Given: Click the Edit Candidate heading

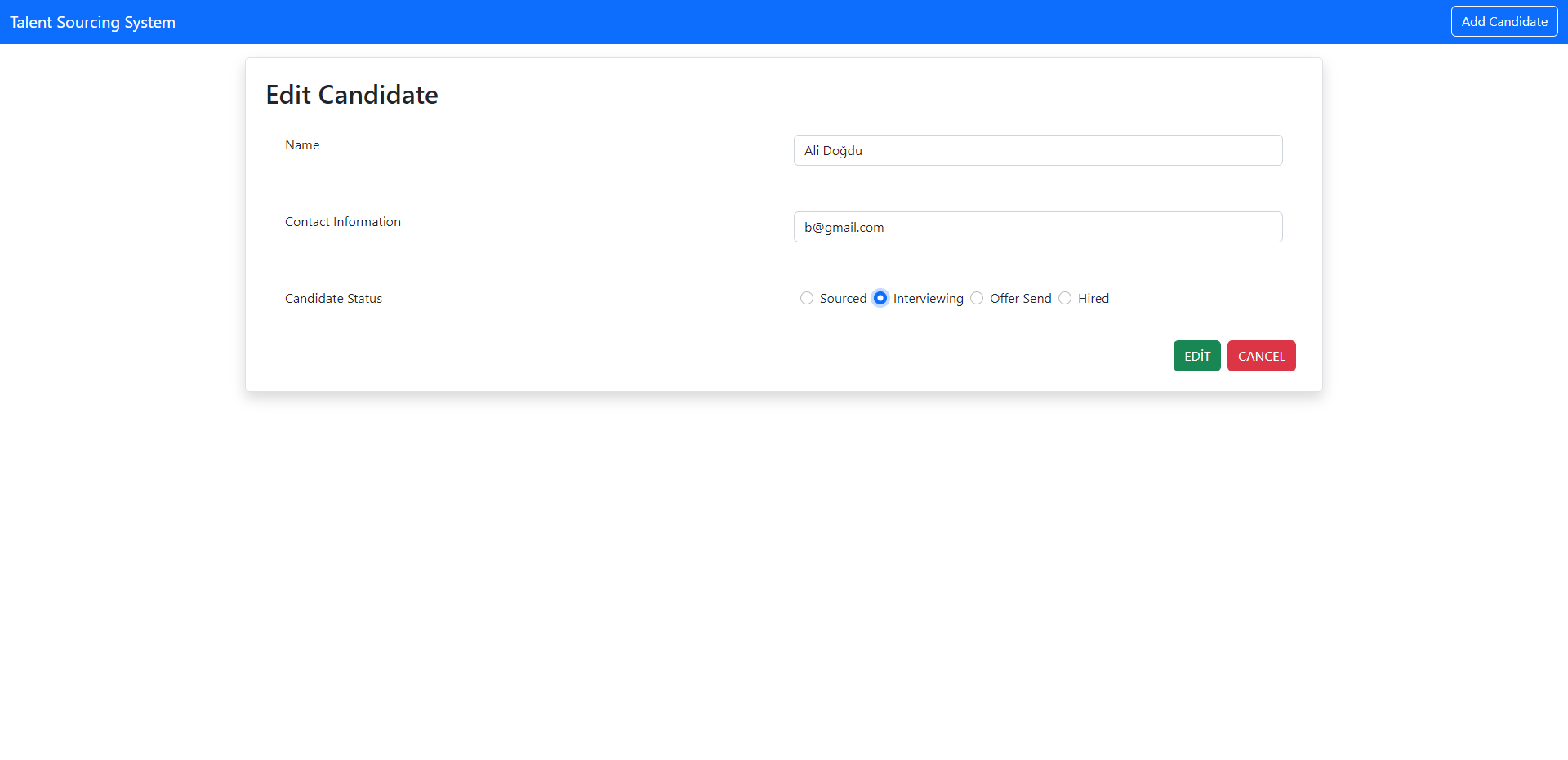Looking at the screenshot, I should click(x=351, y=95).
